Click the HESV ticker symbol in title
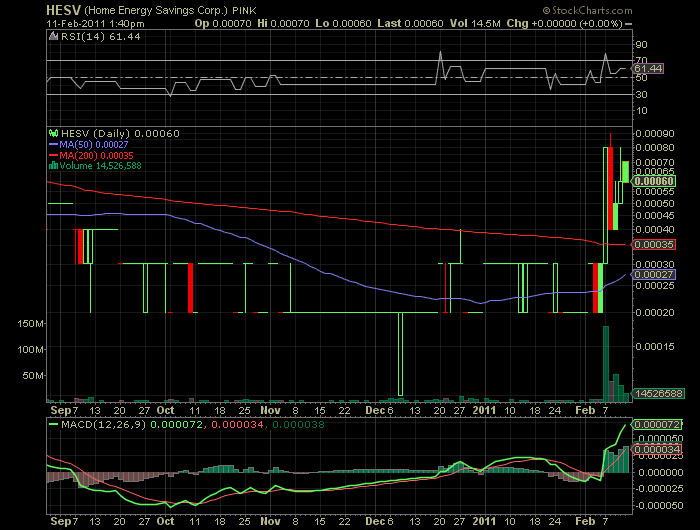The width and height of the screenshot is (700, 530). [63, 10]
